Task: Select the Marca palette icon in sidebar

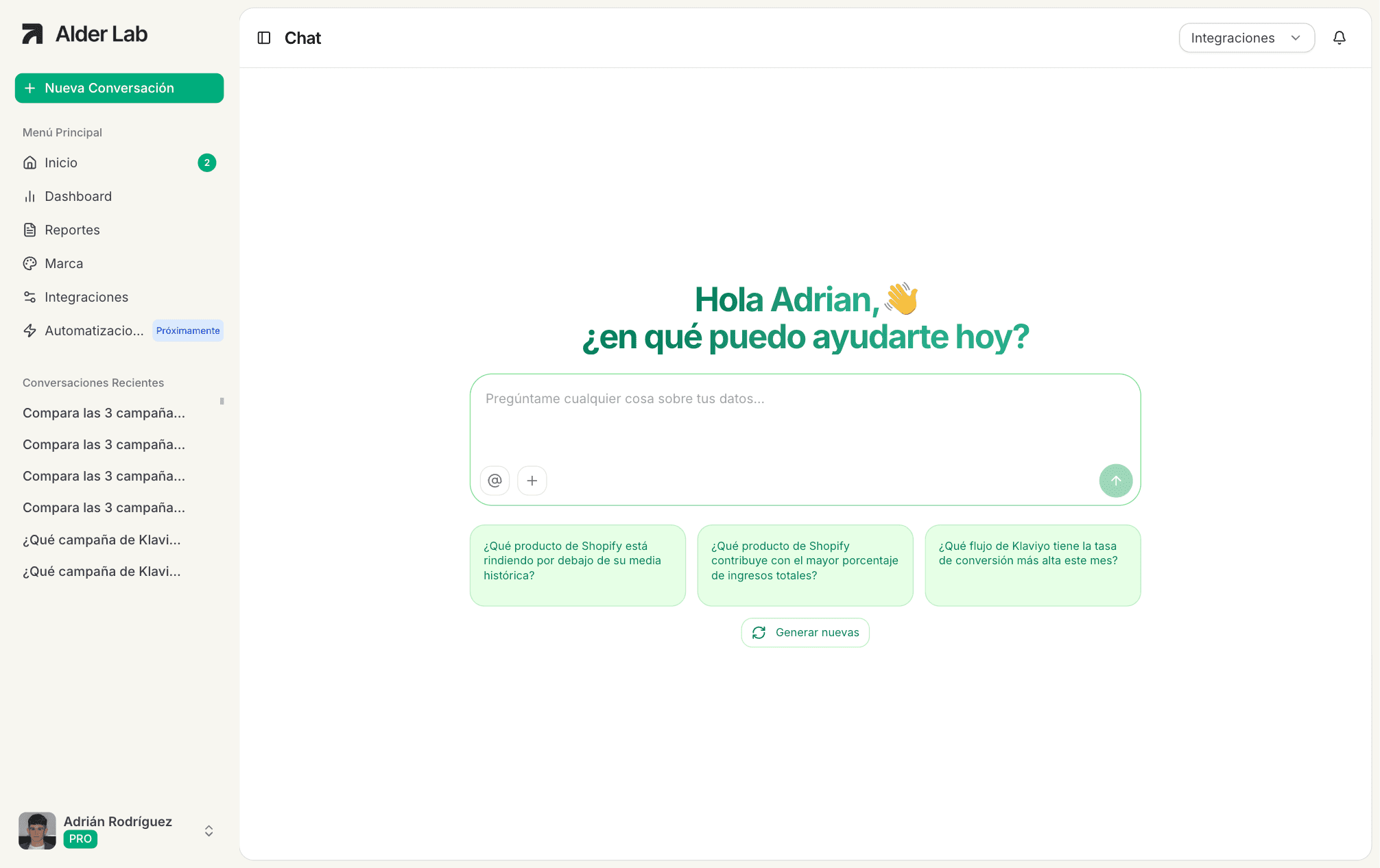Action: point(30,263)
